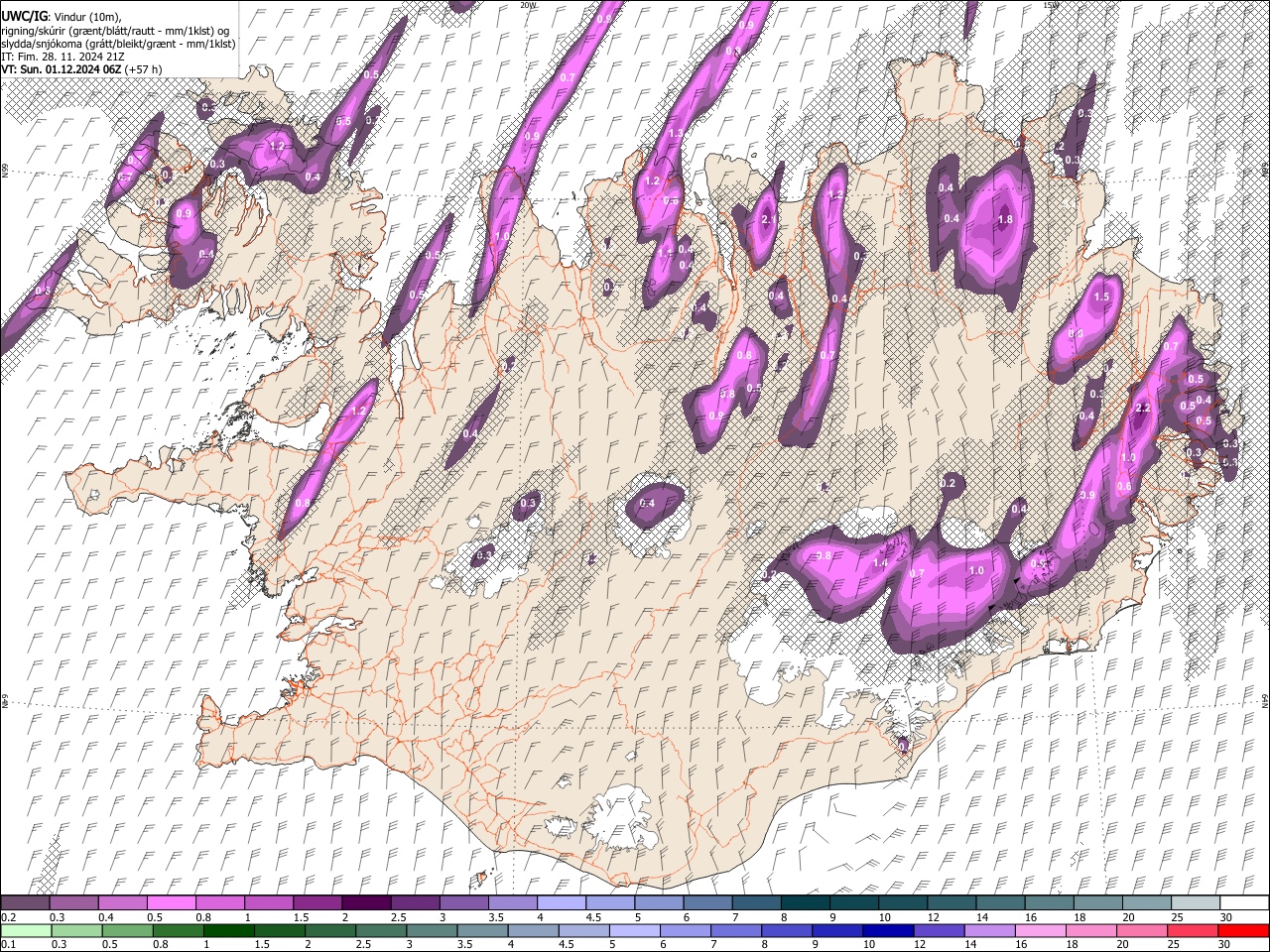Click the 1.3 snowfall value in the north
Viewport: 1270px width, 952px height.
tap(677, 133)
